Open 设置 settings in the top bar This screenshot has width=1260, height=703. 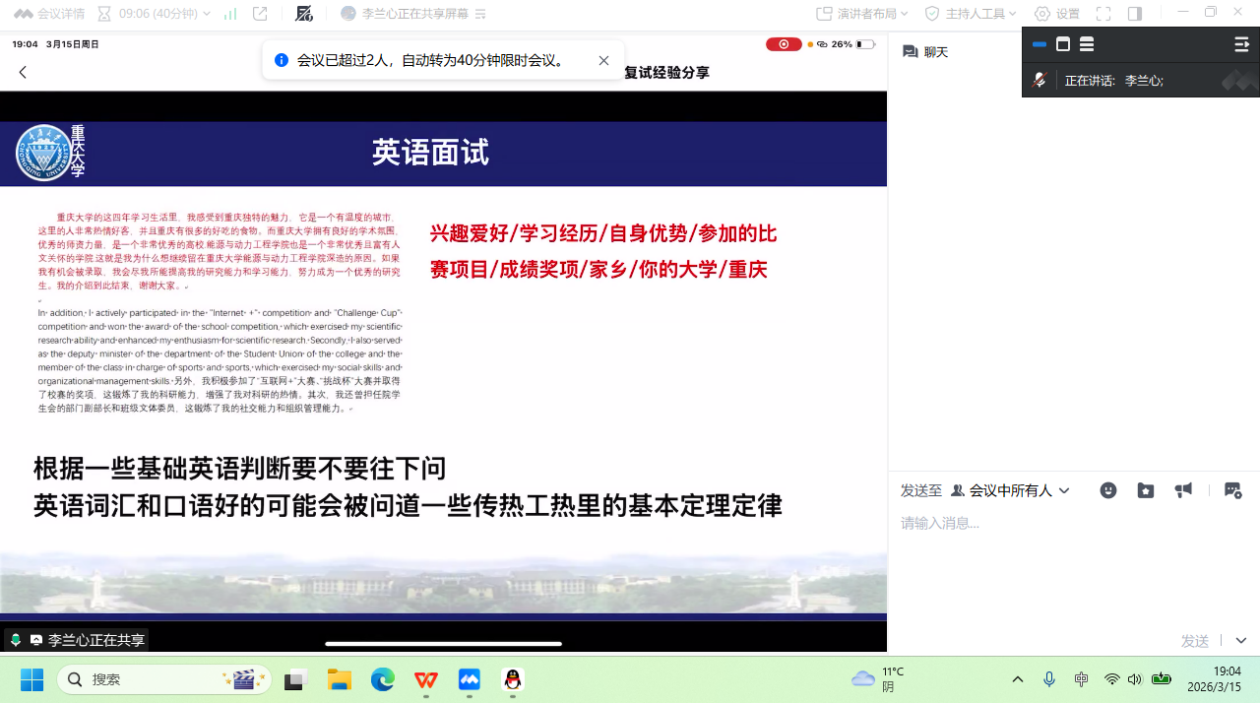click(x=1057, y=14)
